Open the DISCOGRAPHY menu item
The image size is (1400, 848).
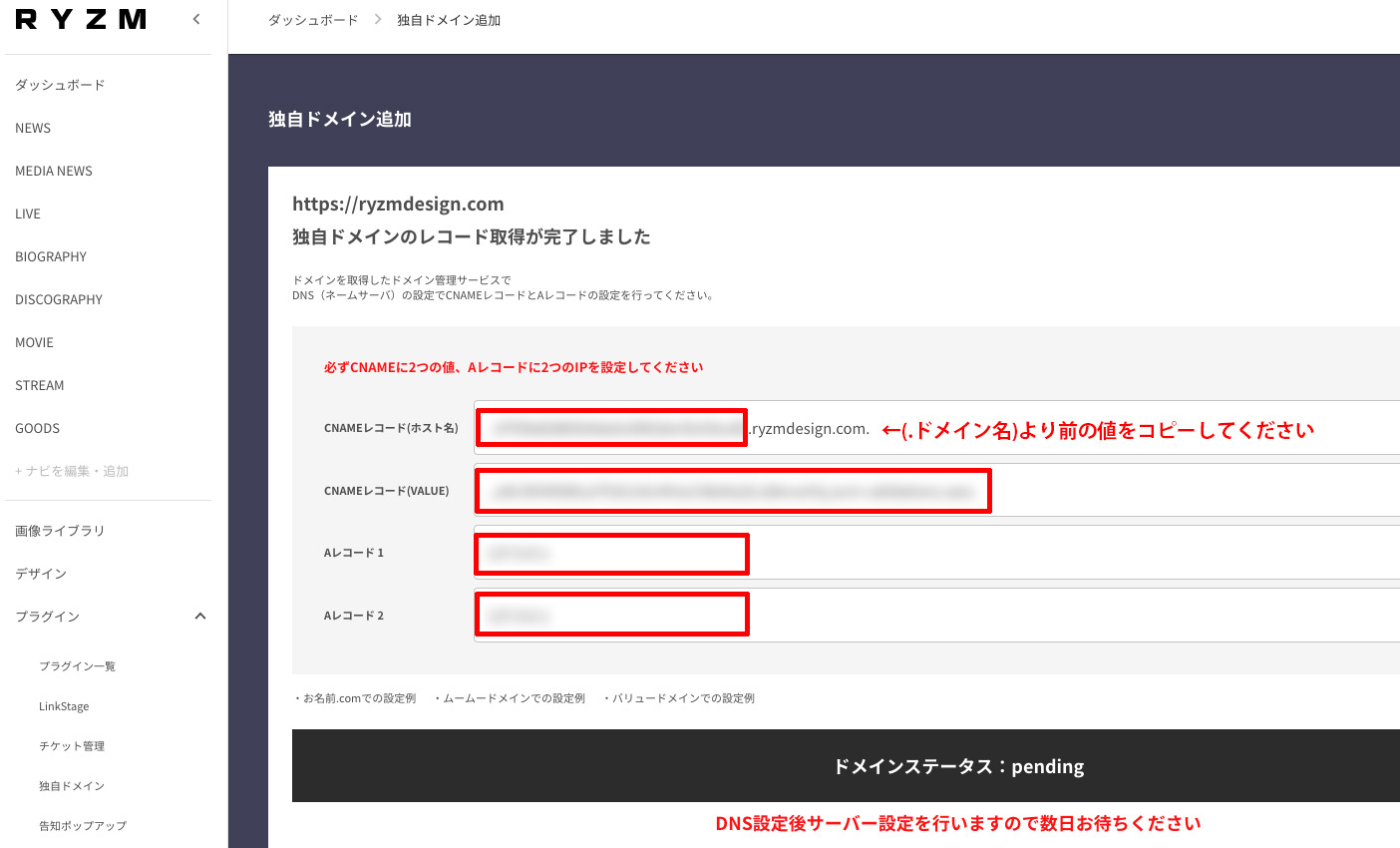(x=59, y=299)
